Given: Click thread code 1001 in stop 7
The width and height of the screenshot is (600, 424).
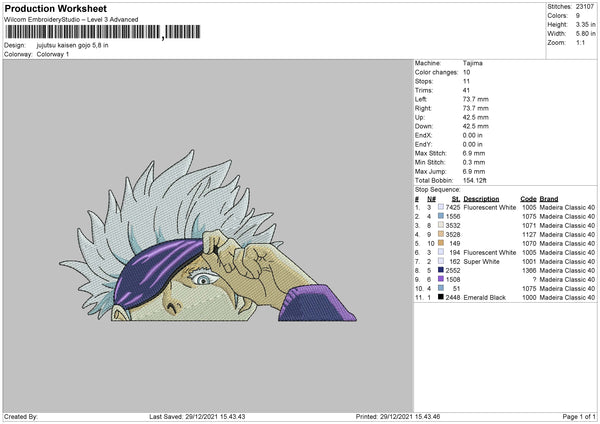Looking at the screenshot, I should pos(529,262).
